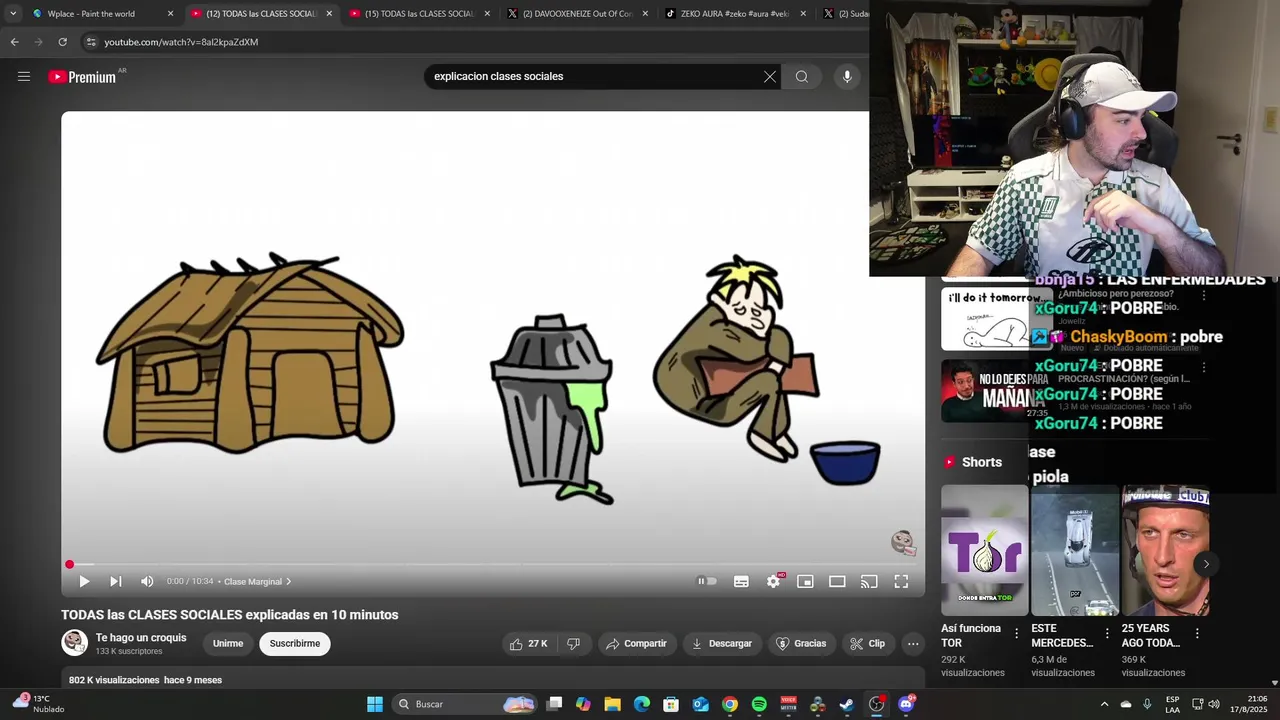Open browser tab search dropdown
1280x720 pixels.
coord(13,14)
